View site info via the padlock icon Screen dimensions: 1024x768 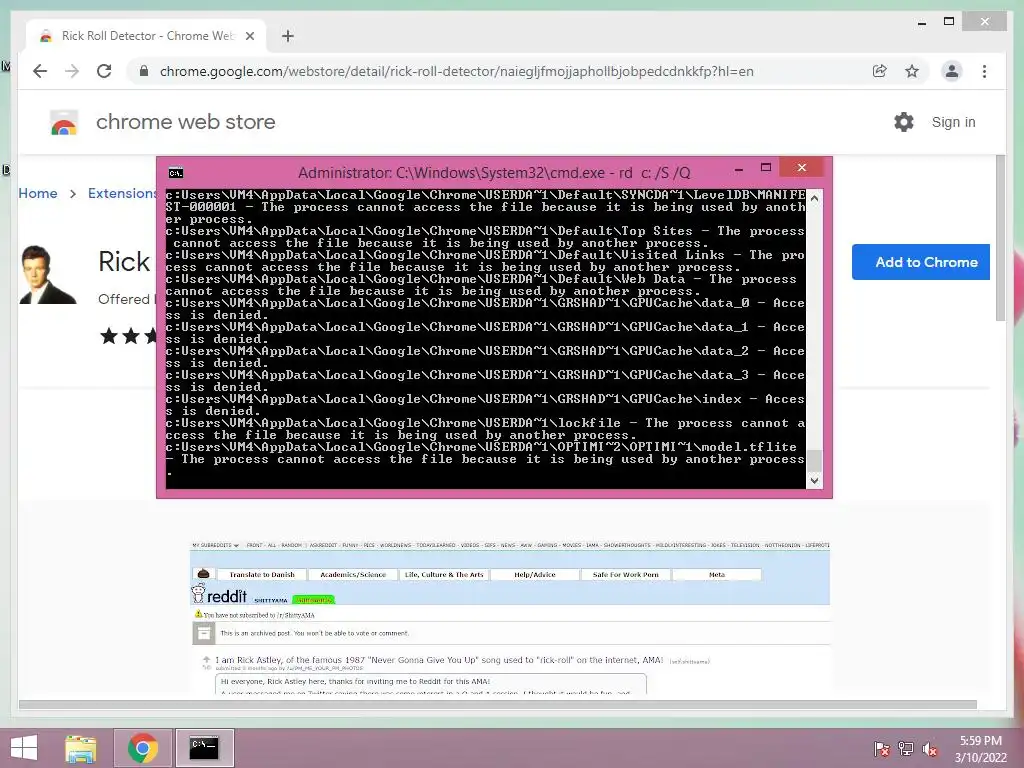point(144,71)
